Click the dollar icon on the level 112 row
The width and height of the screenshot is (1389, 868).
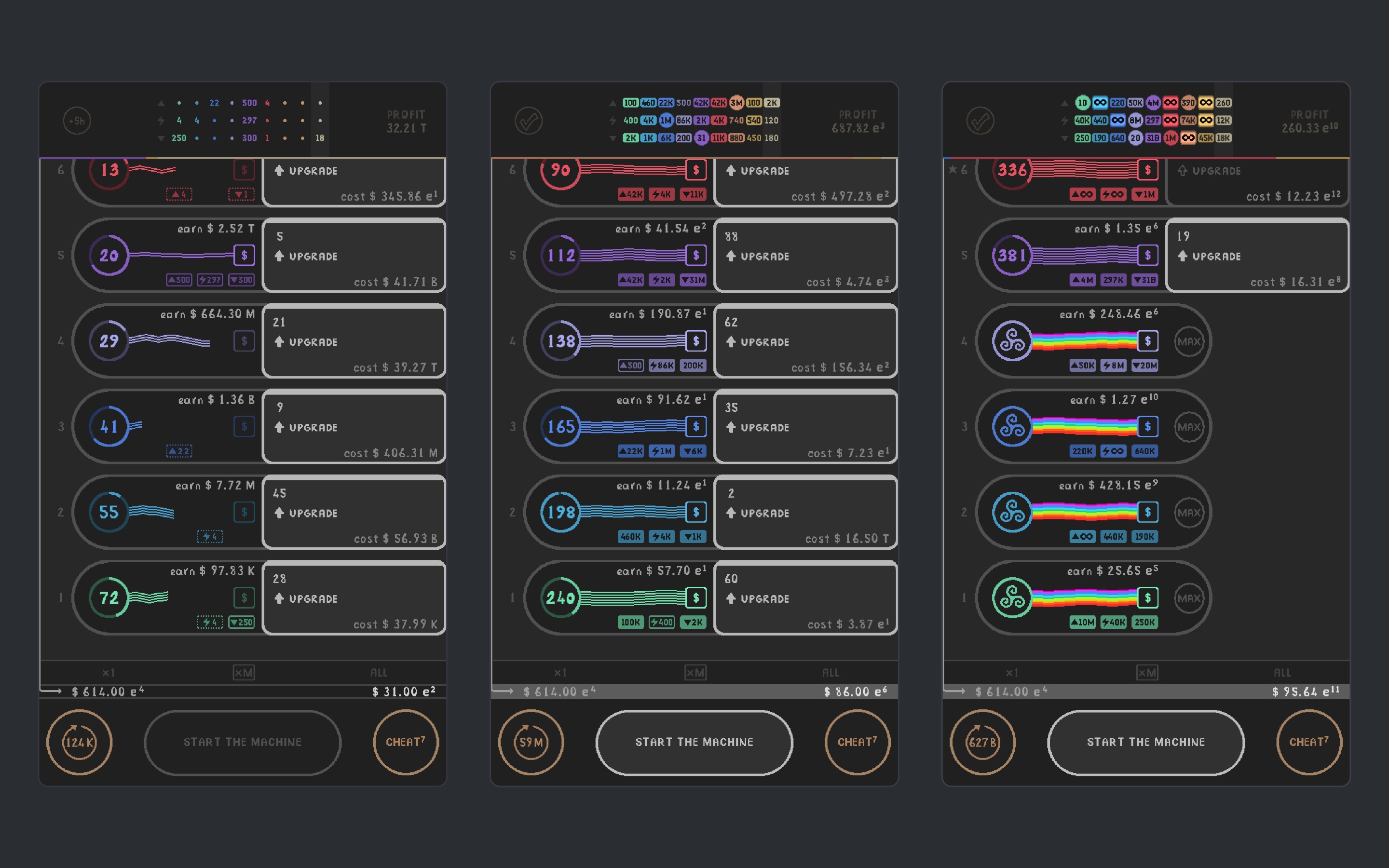click(695, 256)
